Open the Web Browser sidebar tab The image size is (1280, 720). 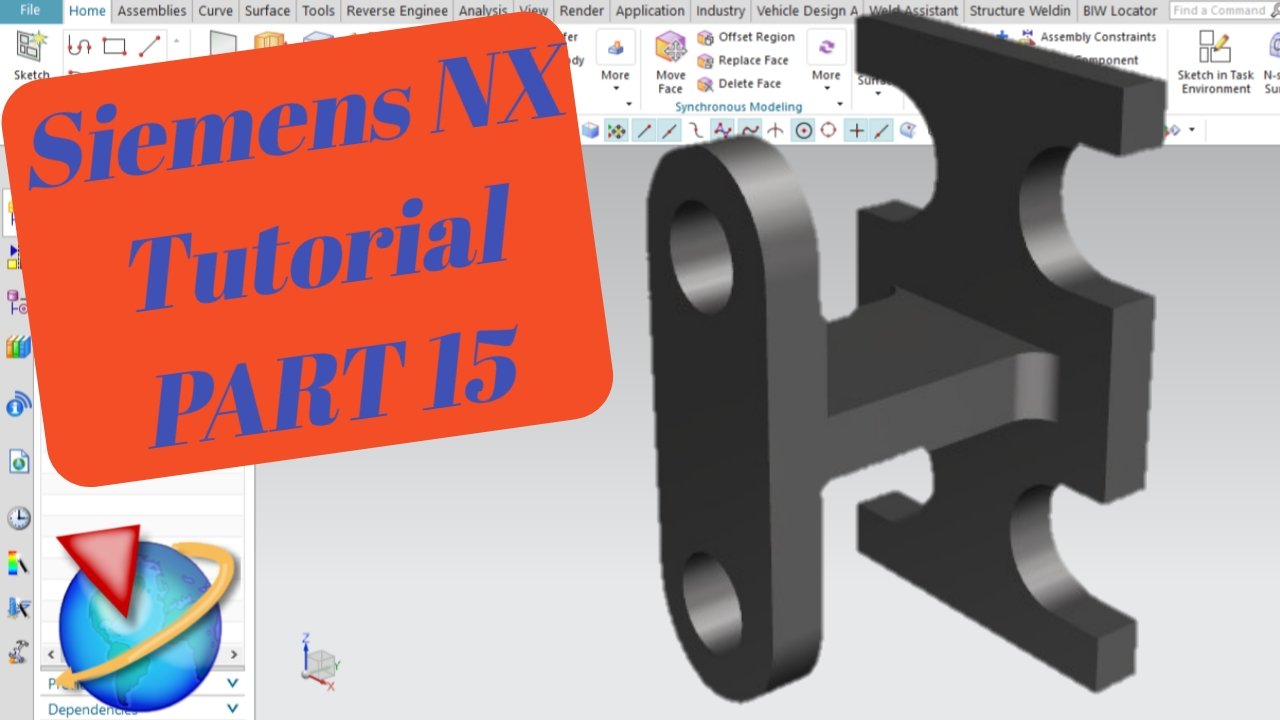pos(18,461)
